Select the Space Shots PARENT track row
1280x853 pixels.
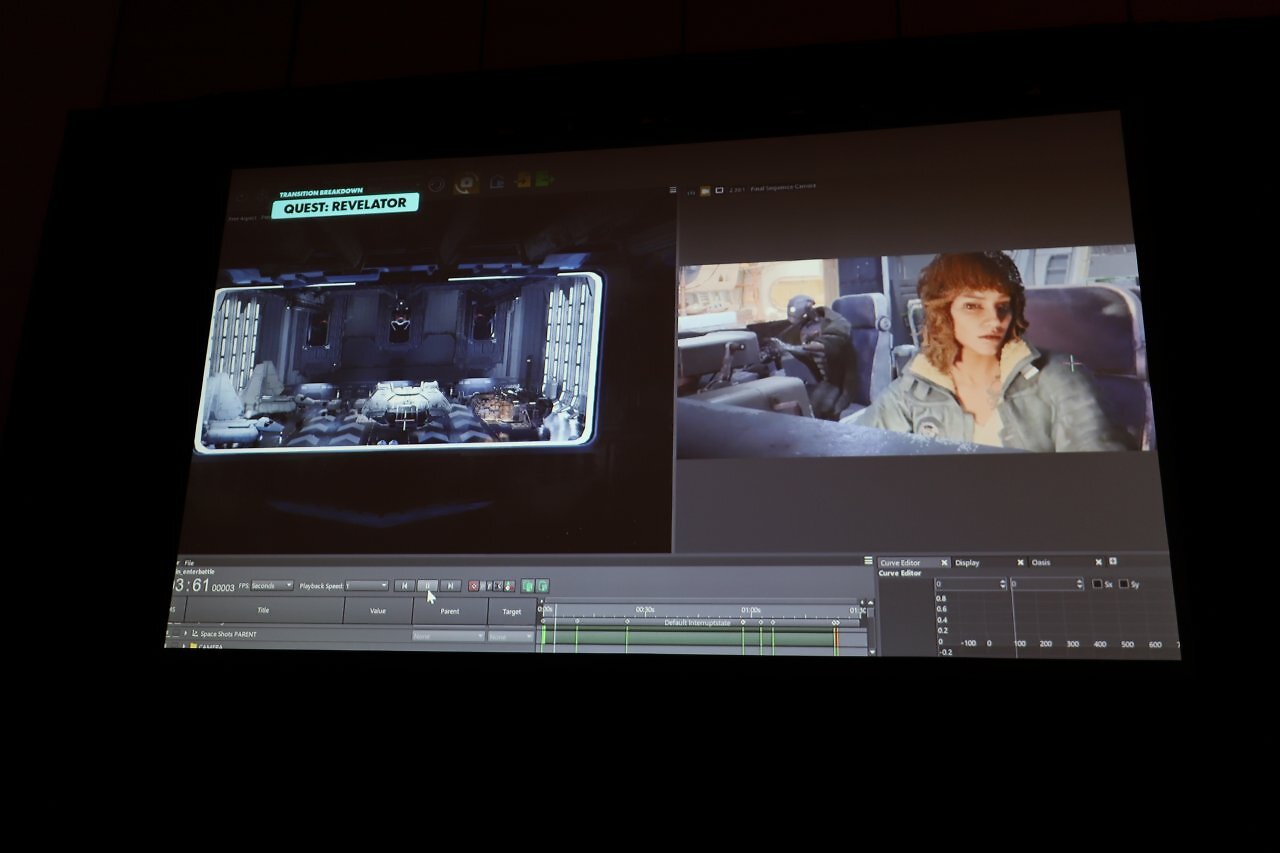tap(350, 635)
